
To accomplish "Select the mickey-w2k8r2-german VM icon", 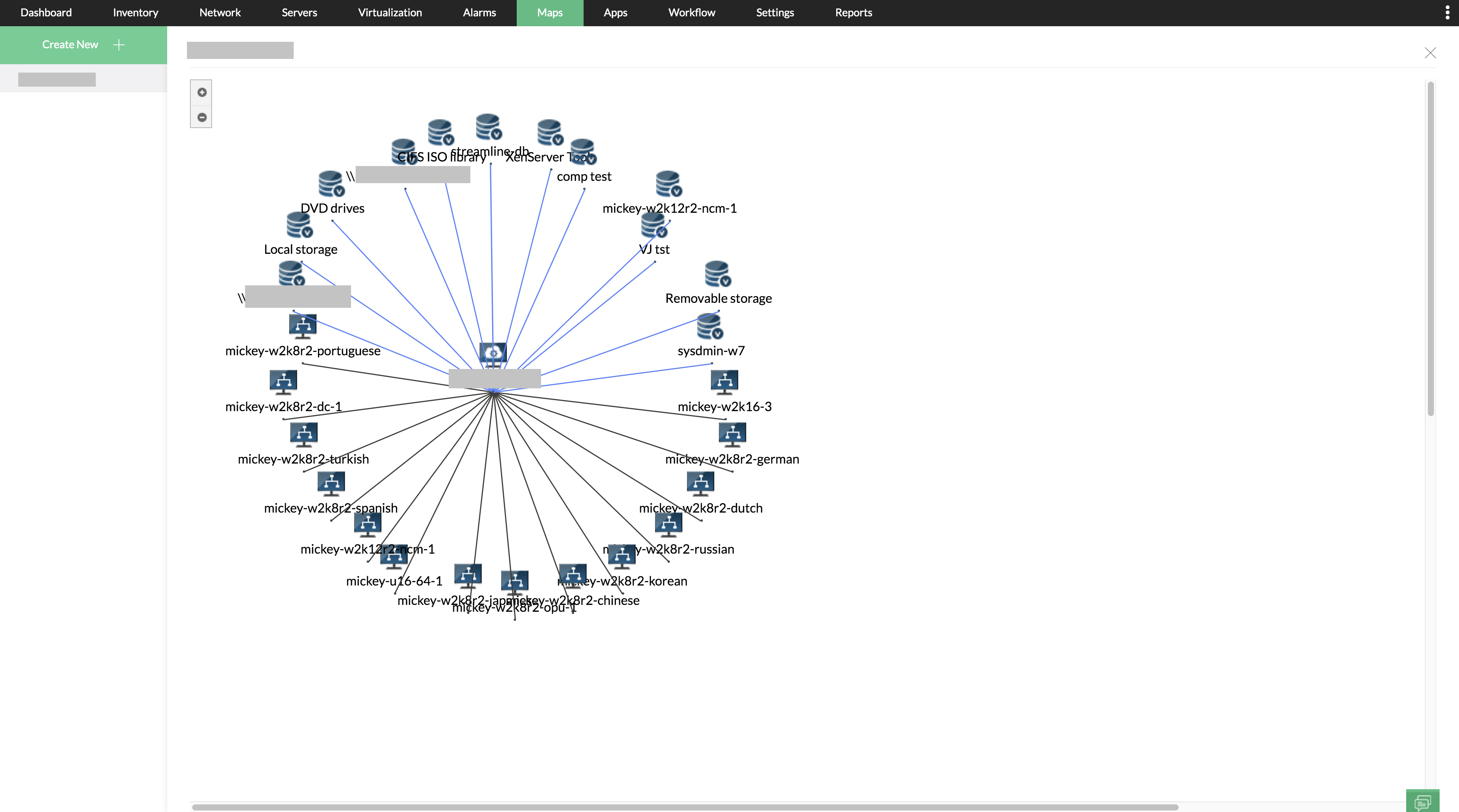I will click(x=732, y=434).
